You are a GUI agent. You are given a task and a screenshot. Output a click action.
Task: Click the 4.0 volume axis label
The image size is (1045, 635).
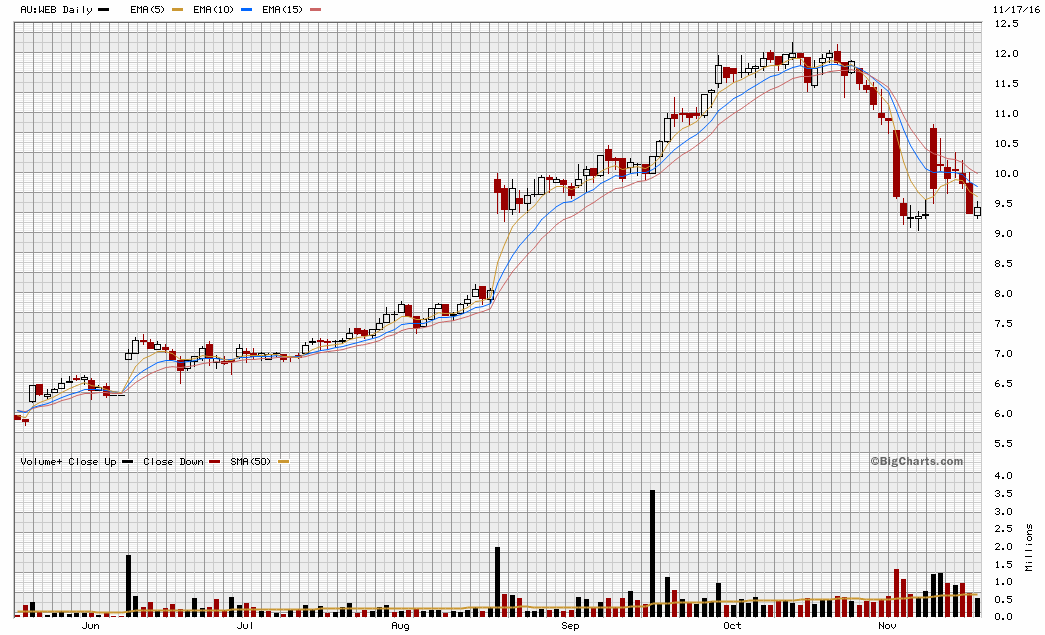(1004, 475)
